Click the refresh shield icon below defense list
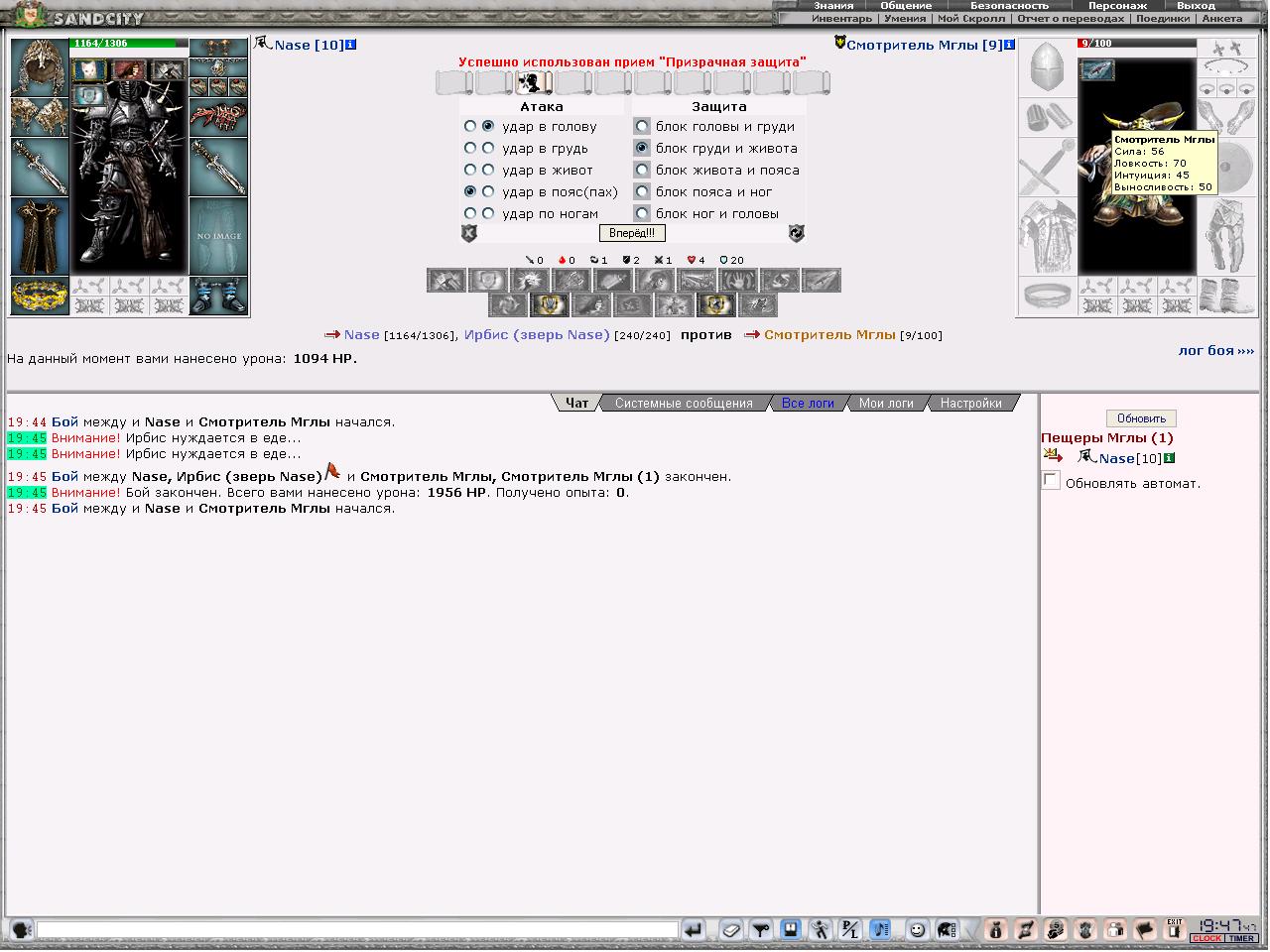Viewport: 1270px width, 952px height. coord(797,233)
